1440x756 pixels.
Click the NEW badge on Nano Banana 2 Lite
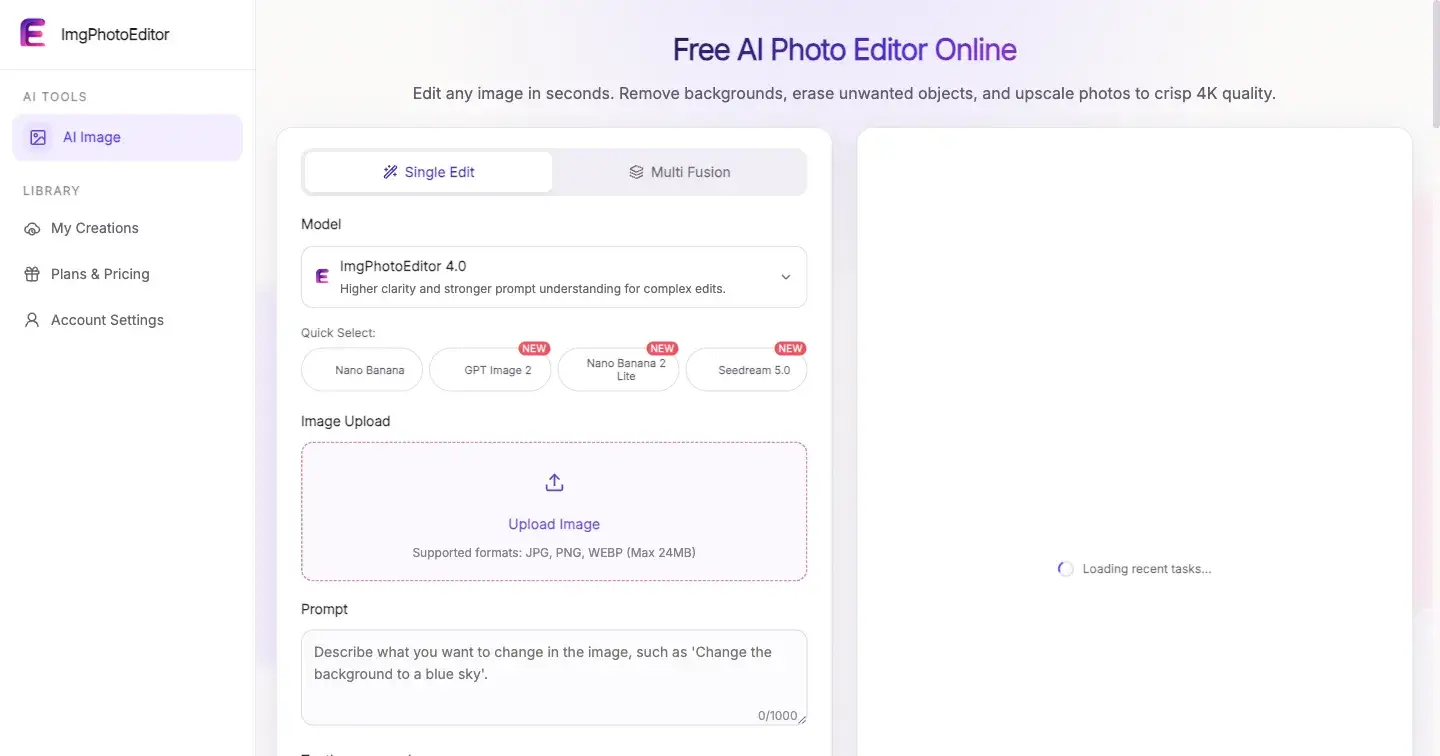[662, 349]
